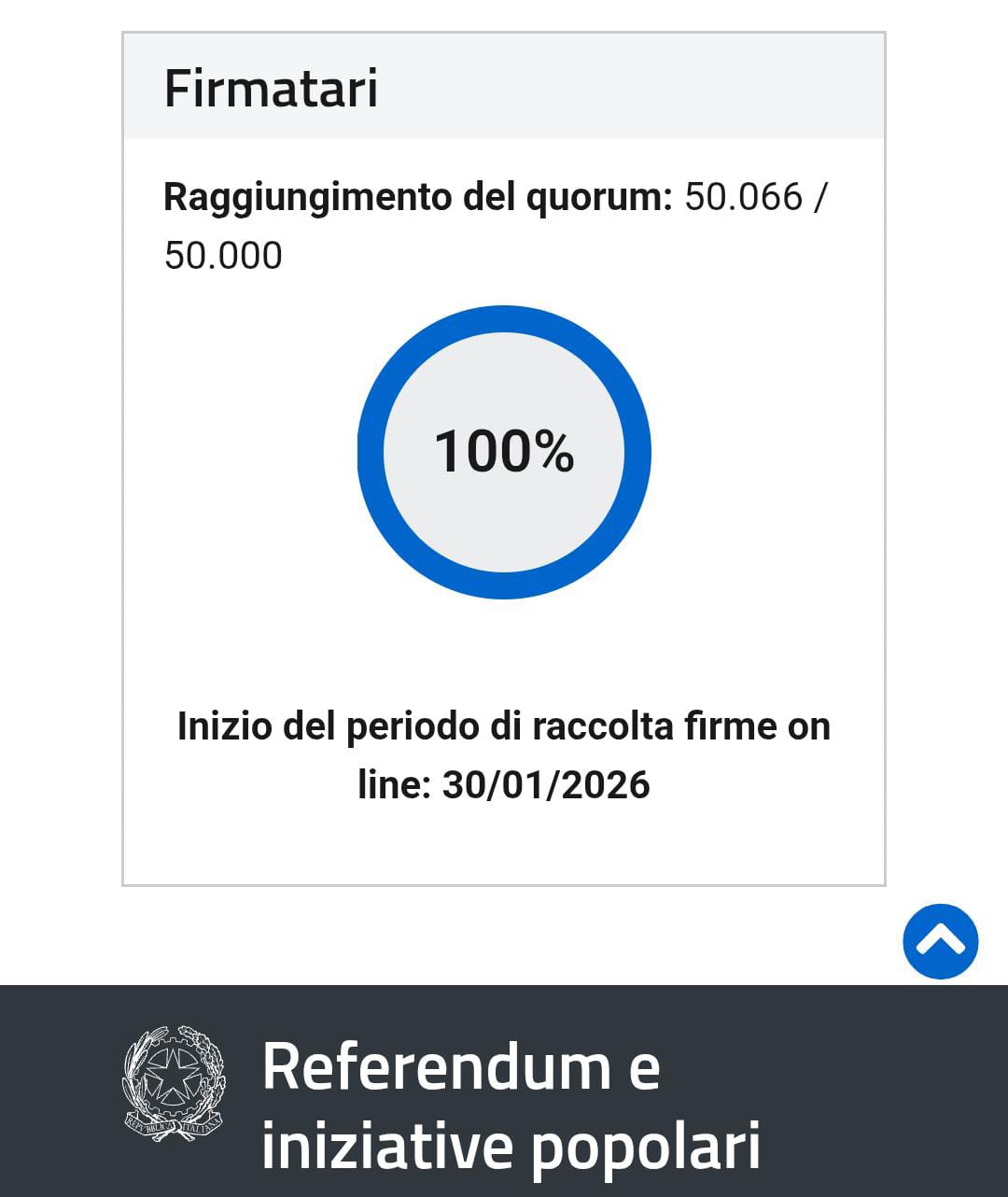Click the Italian Republic emblem logo
Image resolution: width=1008 pixels, height=1197 pixels.
174,1083
